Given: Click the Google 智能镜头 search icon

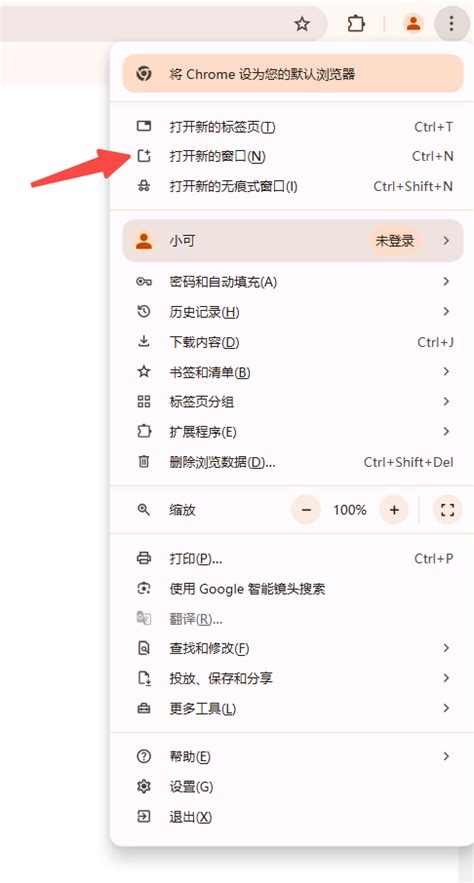Looking at the screenshot, I should point(144,588).
